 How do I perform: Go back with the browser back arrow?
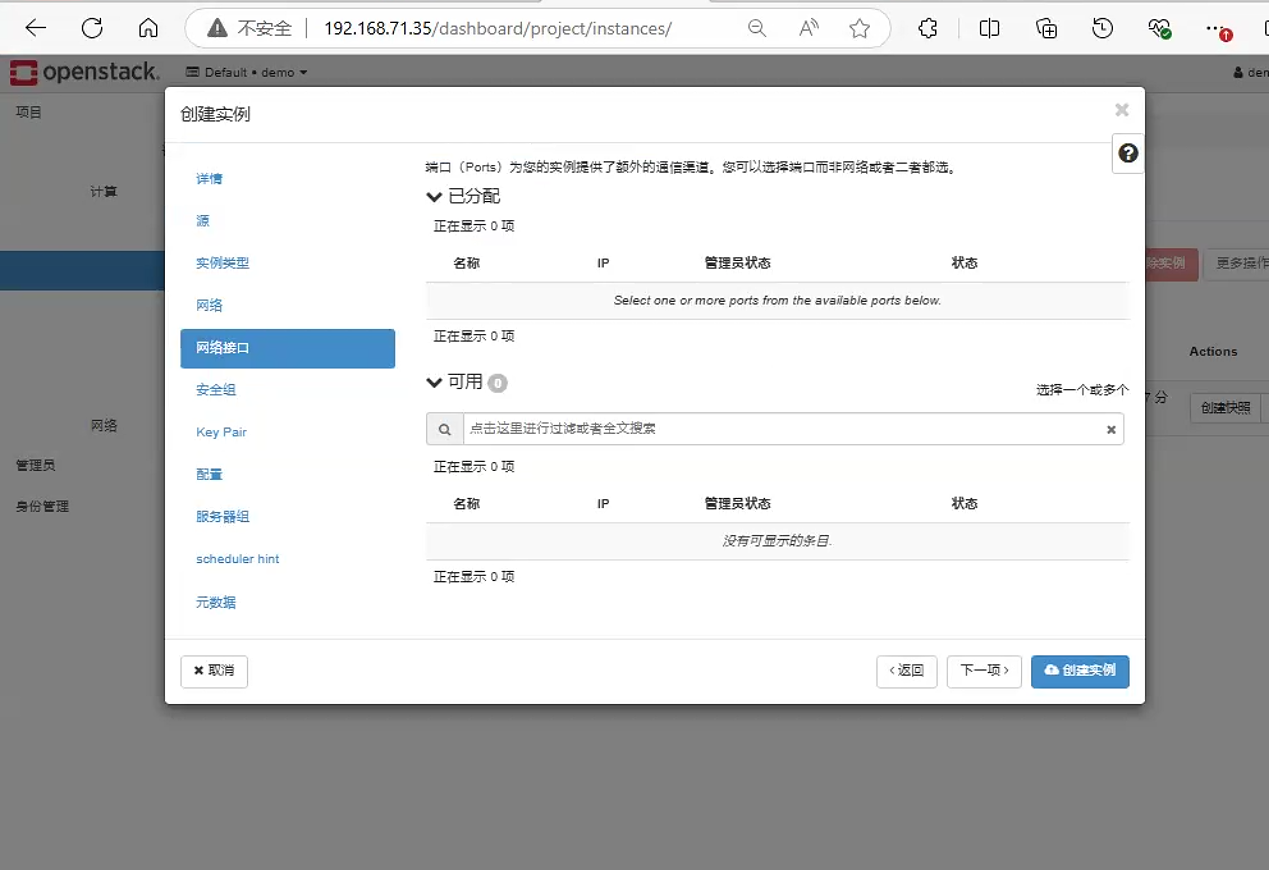(36, 29)
